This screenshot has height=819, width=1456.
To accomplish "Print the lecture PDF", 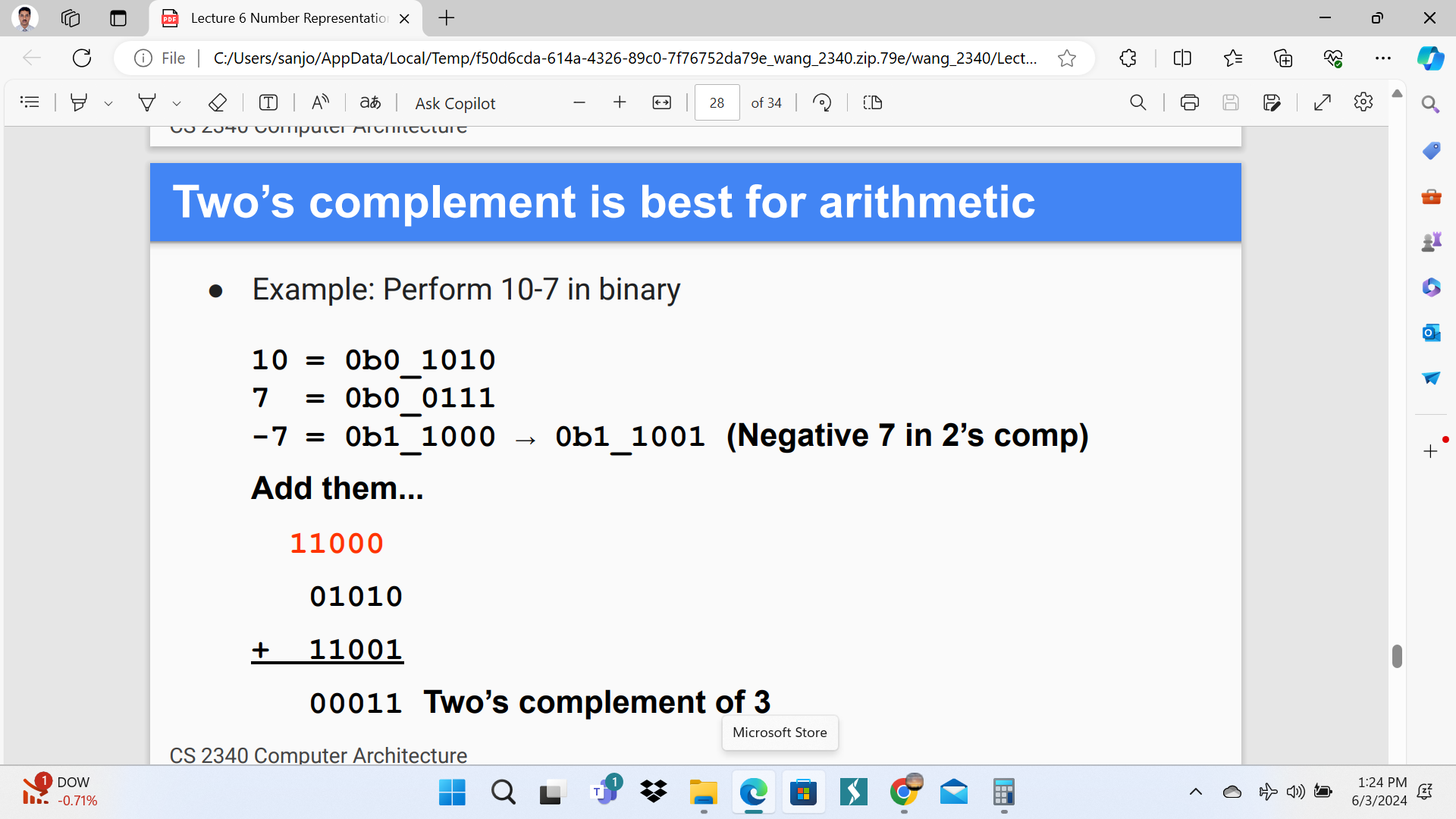I will (1189, 102).
